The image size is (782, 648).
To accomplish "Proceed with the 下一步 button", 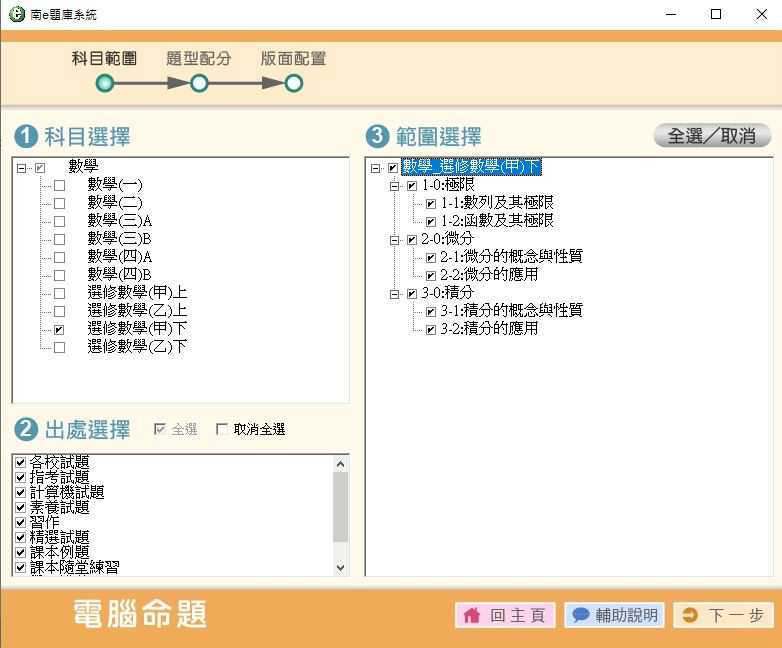I will click(x=724, y=615).
